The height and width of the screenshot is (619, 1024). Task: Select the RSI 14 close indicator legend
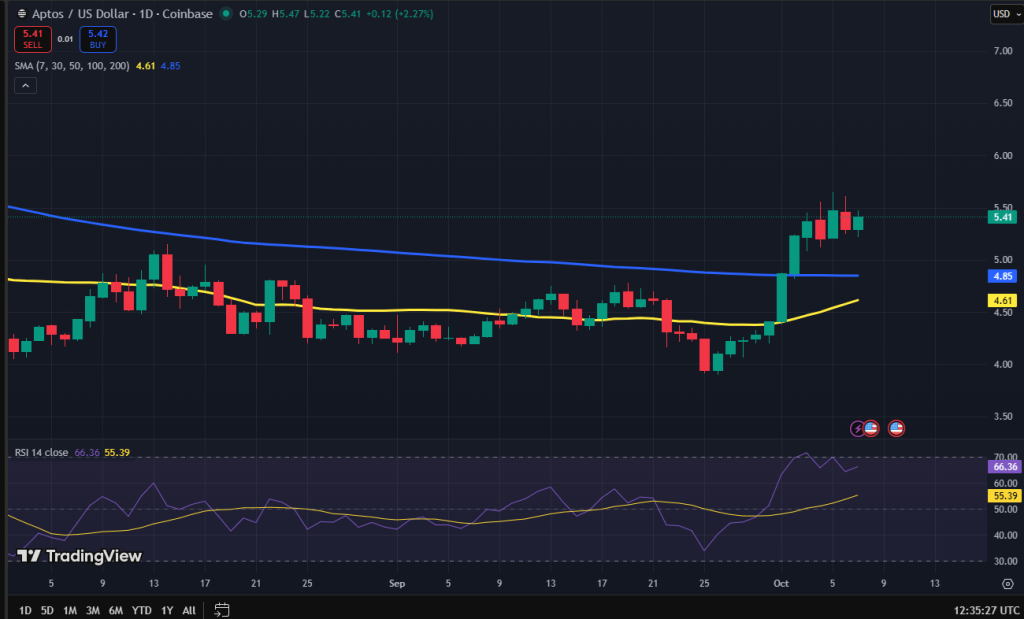tap(41, 452)
